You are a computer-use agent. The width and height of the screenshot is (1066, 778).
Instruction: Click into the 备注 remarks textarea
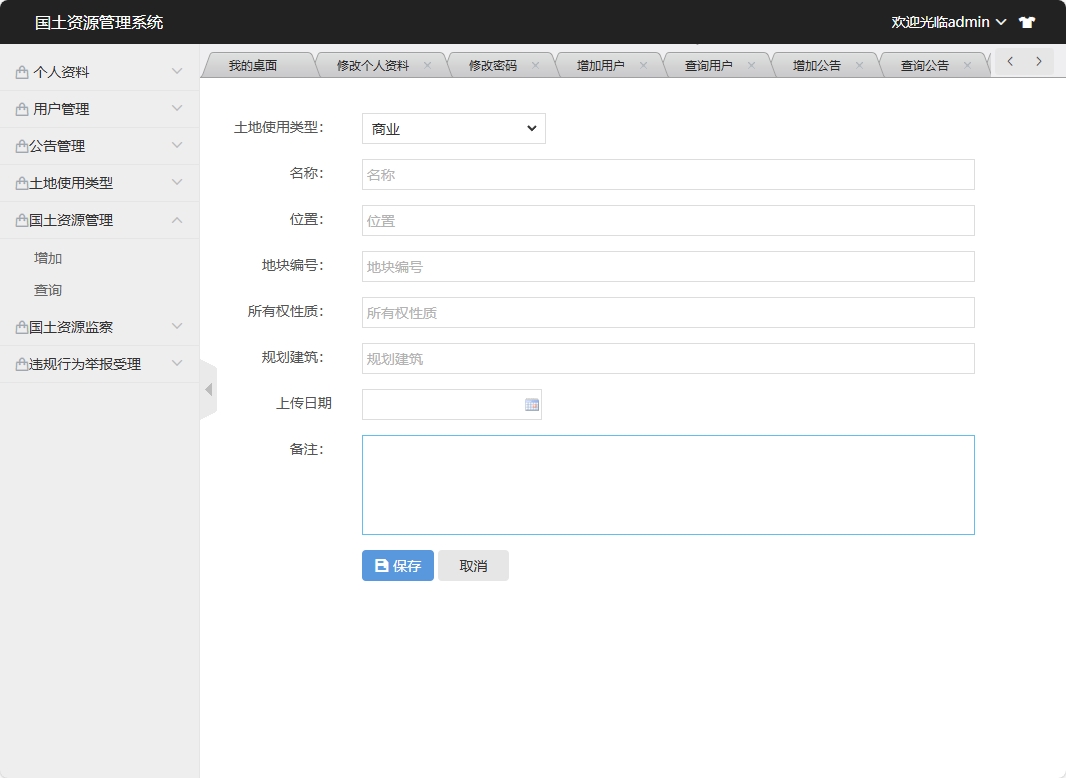(667, 485)
